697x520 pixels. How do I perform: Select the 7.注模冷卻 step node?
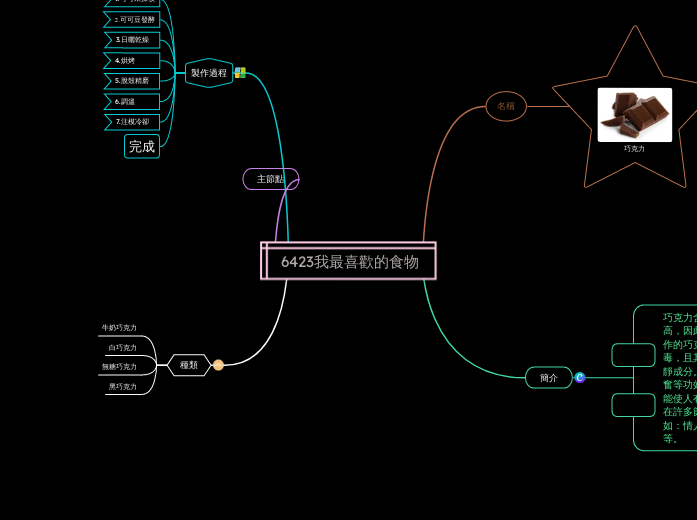pyautogui.click(x=132, y=122)
